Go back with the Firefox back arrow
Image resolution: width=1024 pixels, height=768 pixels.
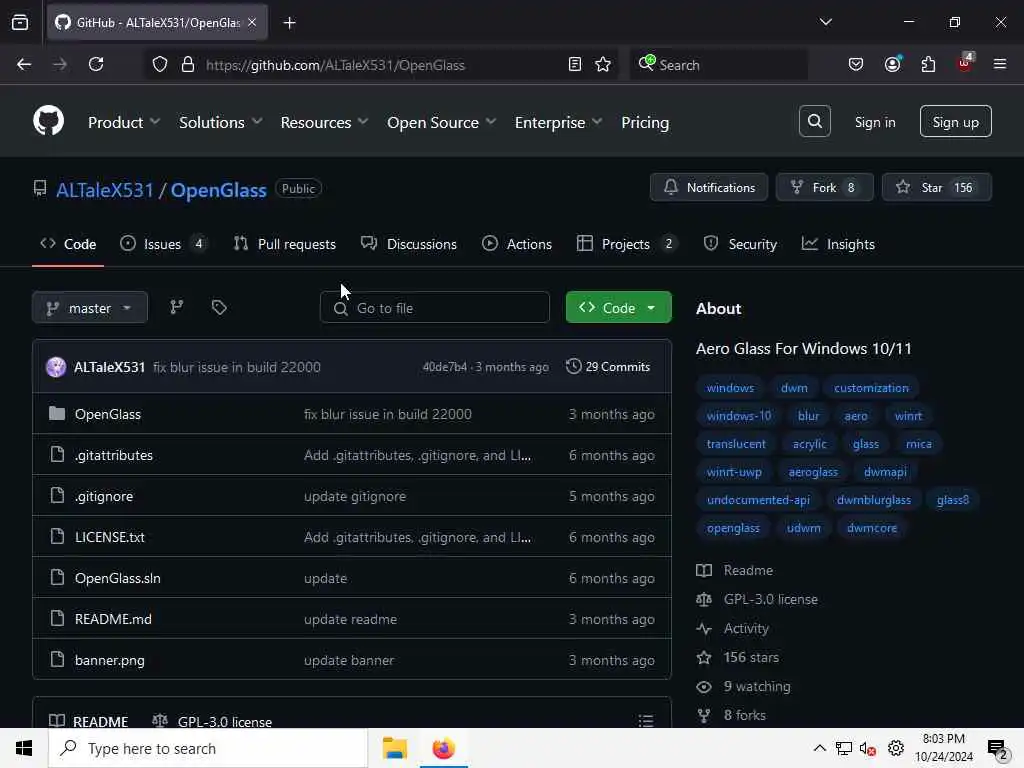coord(24,64)
